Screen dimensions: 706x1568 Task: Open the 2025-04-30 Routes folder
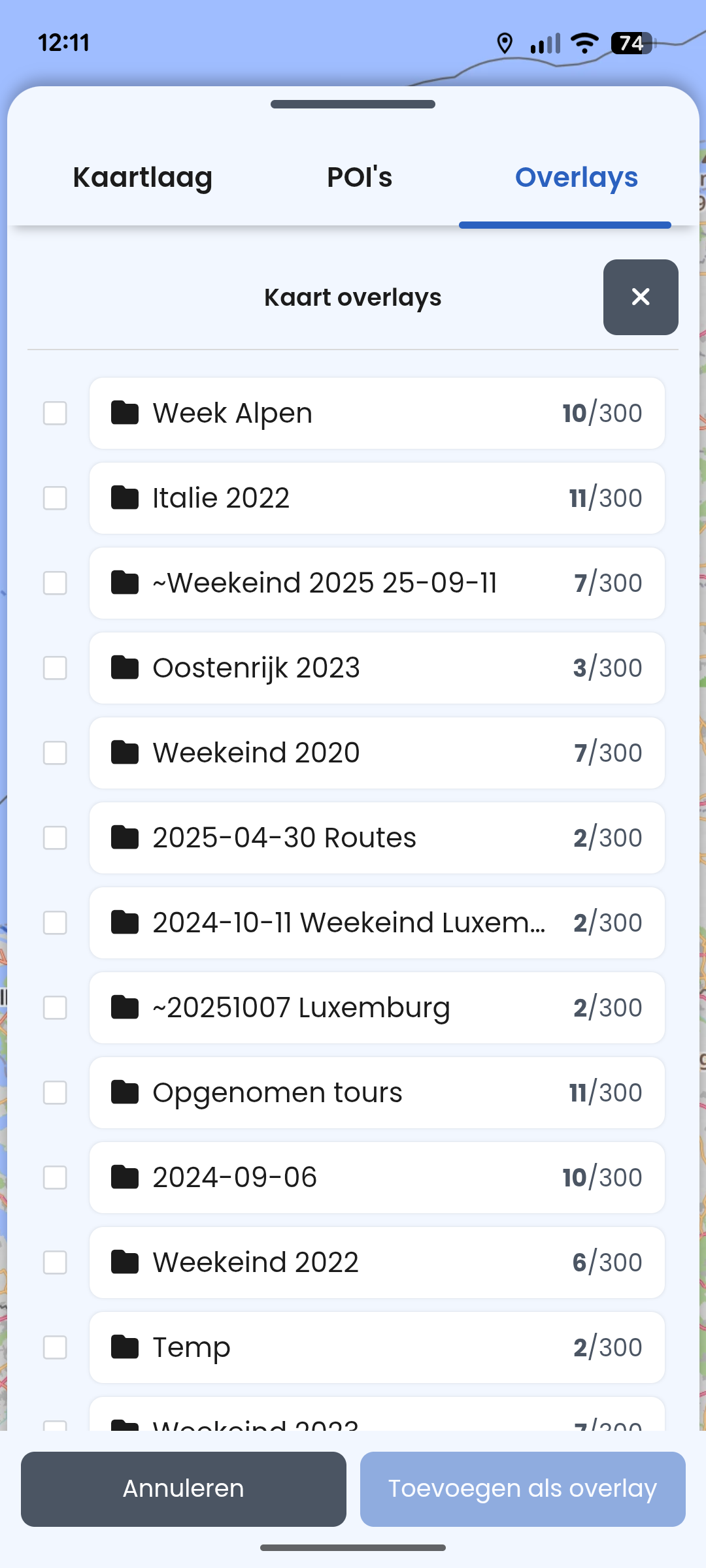(377, 838)
